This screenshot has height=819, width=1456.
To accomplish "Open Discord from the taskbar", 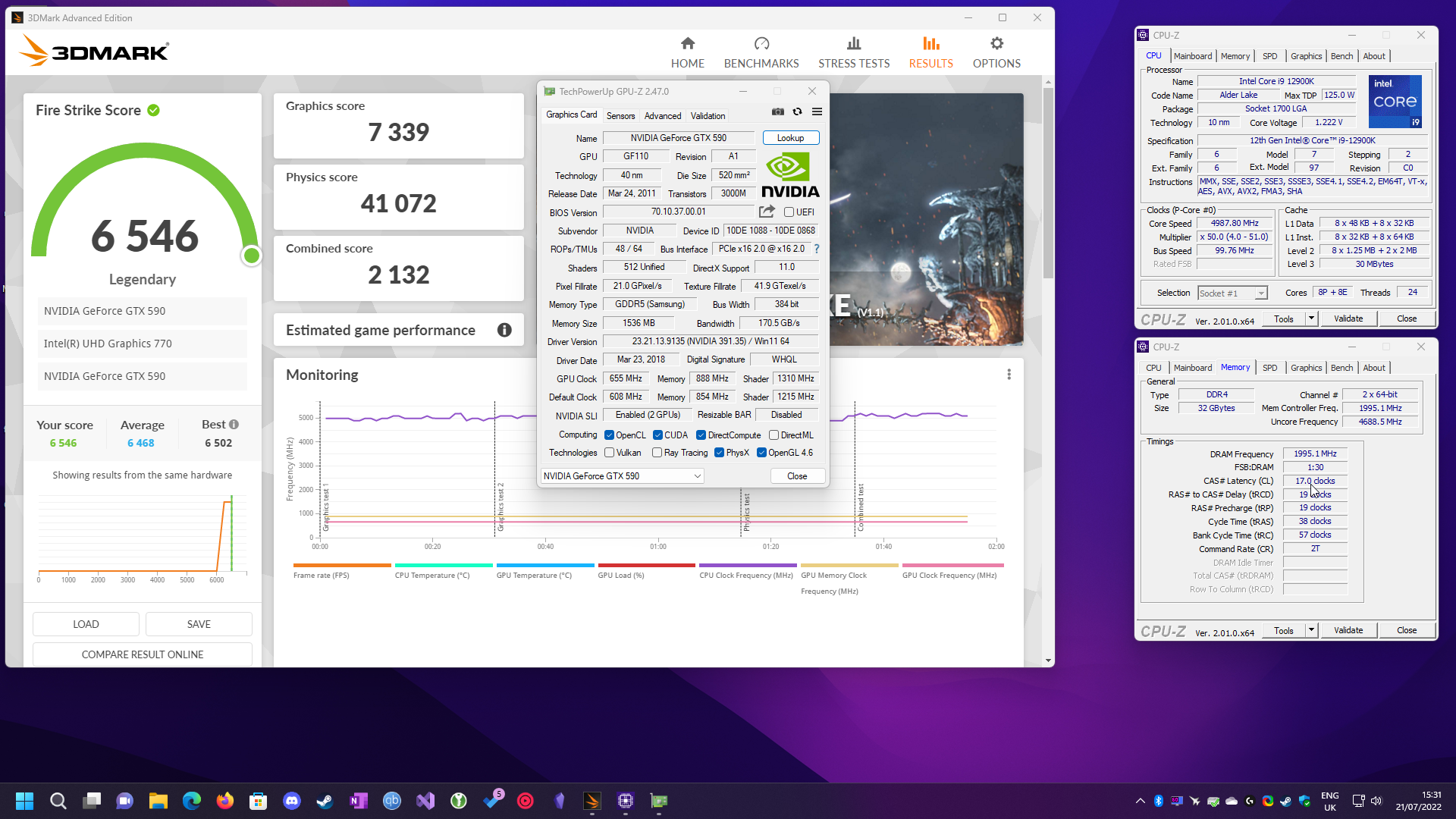I will tap(291, 801).
